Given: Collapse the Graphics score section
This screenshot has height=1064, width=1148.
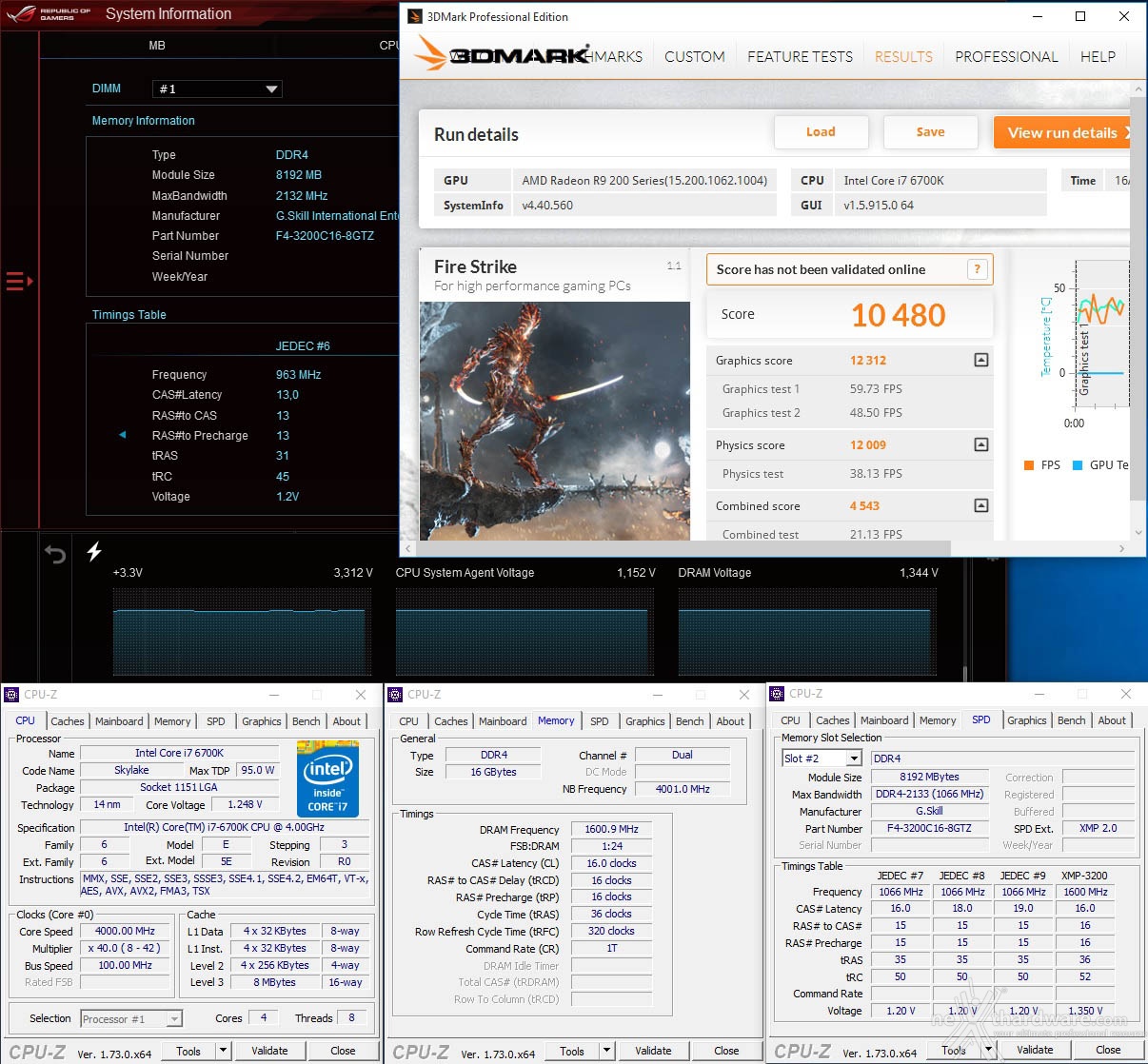Looking at the screenshot, I should pyautogui.click(x=981, y=360).
